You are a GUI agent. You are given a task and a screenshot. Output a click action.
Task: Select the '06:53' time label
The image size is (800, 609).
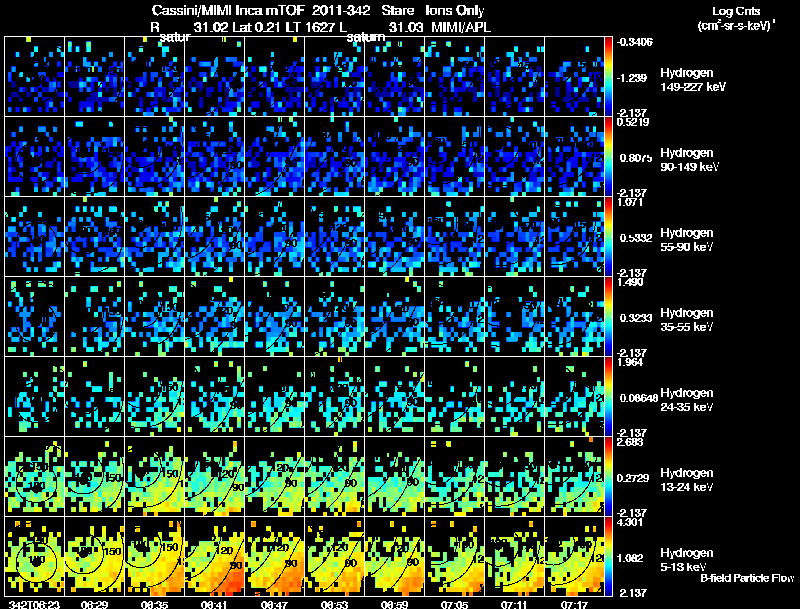335,604
